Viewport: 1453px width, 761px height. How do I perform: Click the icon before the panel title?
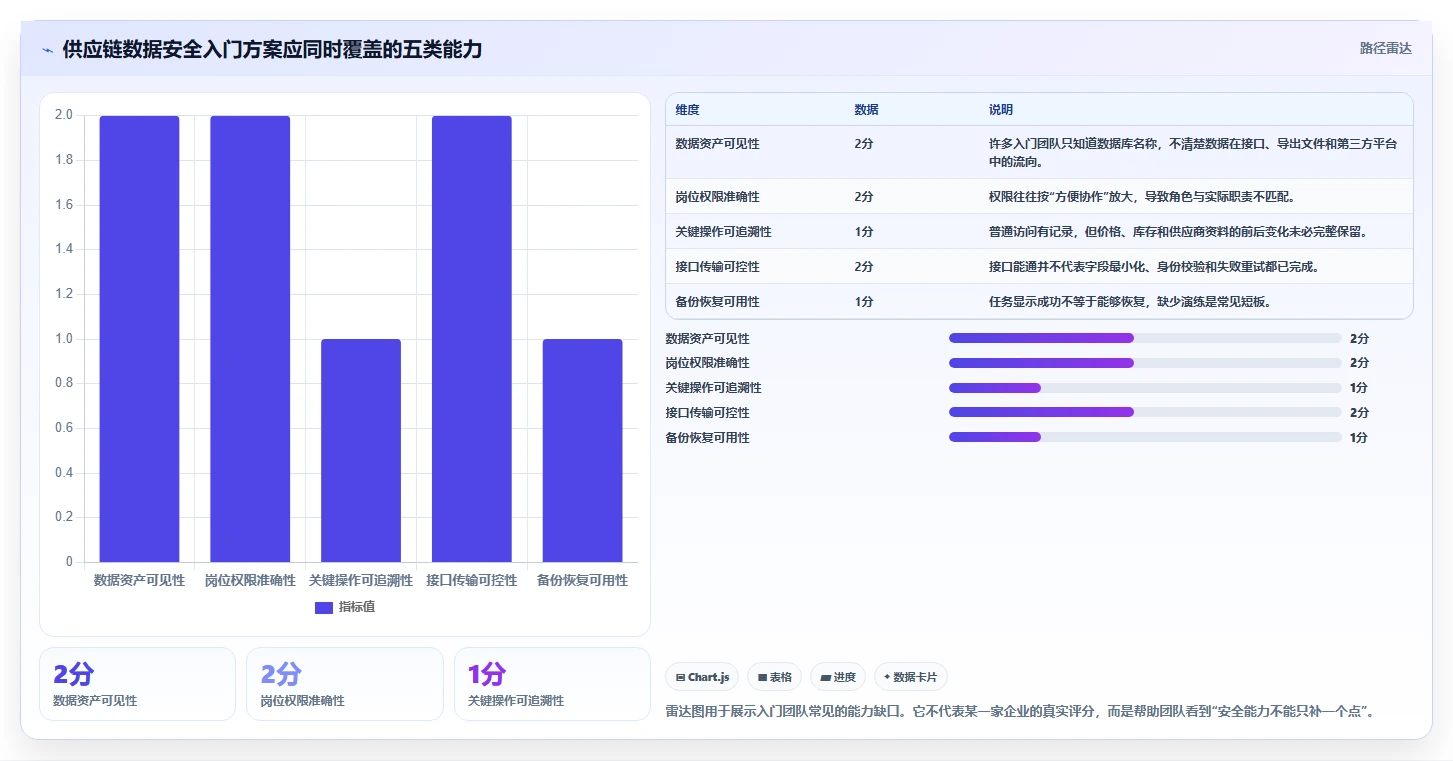click(47, 50)
